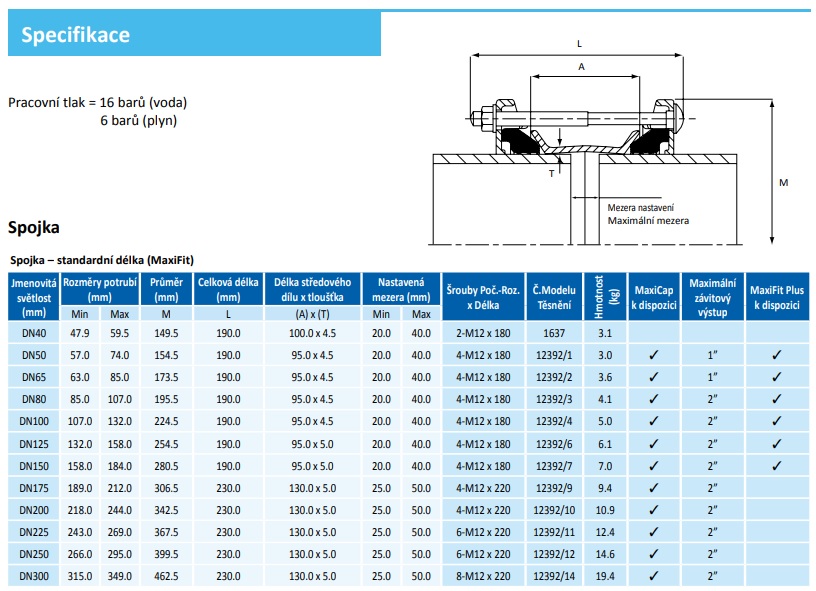Click the "A" dimension label in the diagram
The image size is (816, 591).
click(x=581, y=67)
